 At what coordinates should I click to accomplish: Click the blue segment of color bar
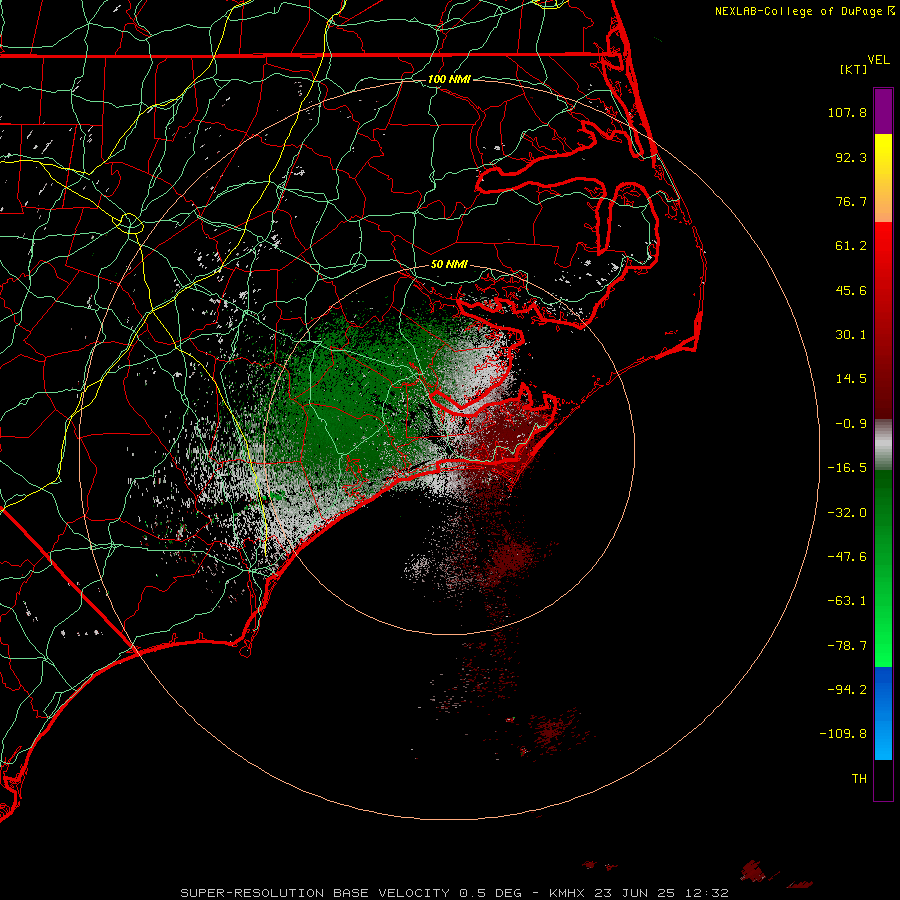883,713
